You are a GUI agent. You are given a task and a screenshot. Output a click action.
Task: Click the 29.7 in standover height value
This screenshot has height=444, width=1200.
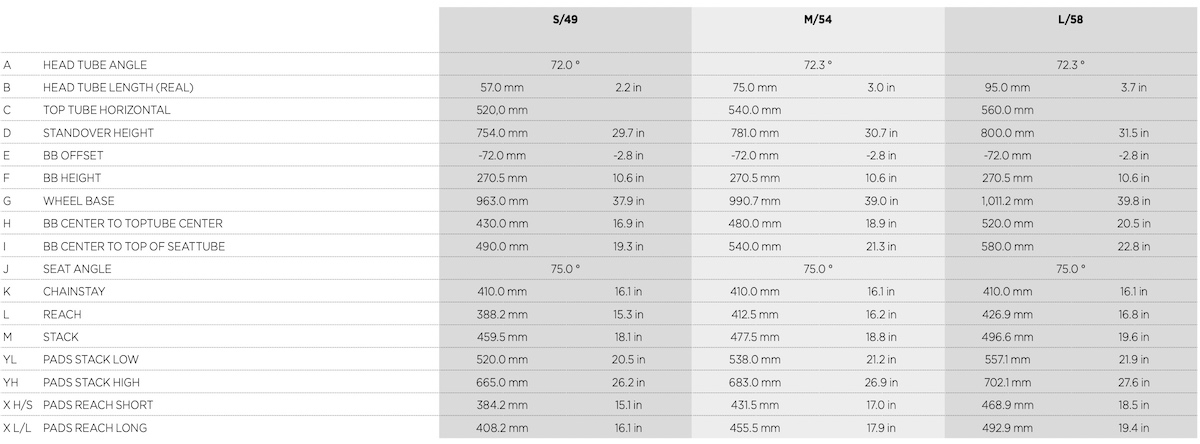[x=628, y=133]
